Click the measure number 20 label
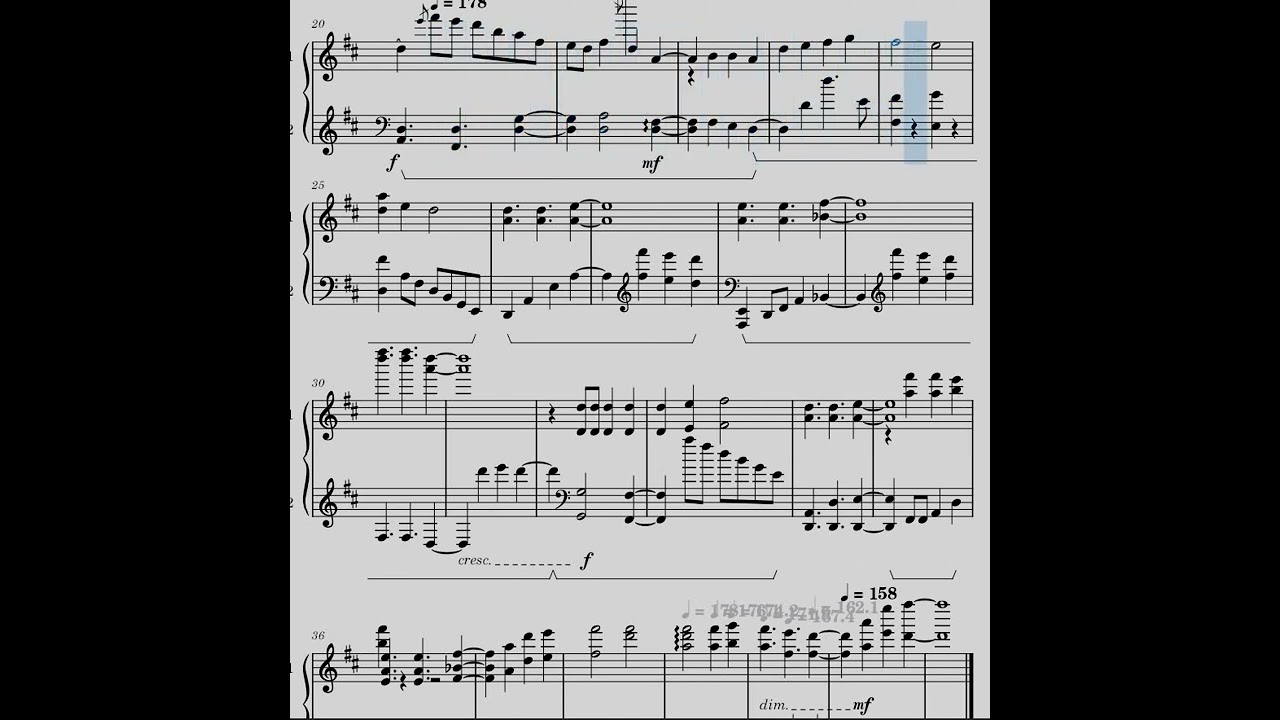 pos(318,24)
